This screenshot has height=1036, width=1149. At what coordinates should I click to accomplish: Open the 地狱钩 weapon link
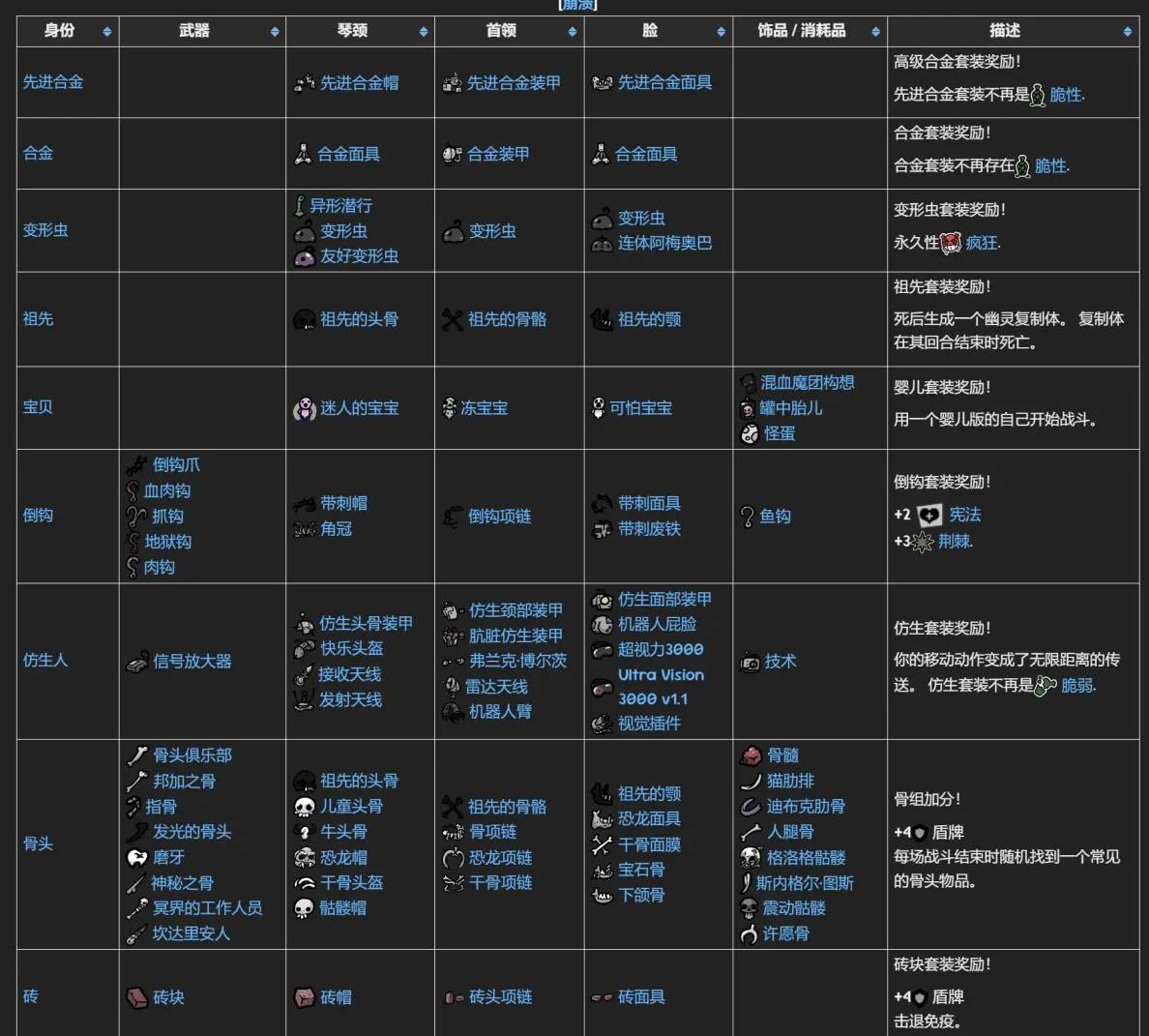pos(168,542)
